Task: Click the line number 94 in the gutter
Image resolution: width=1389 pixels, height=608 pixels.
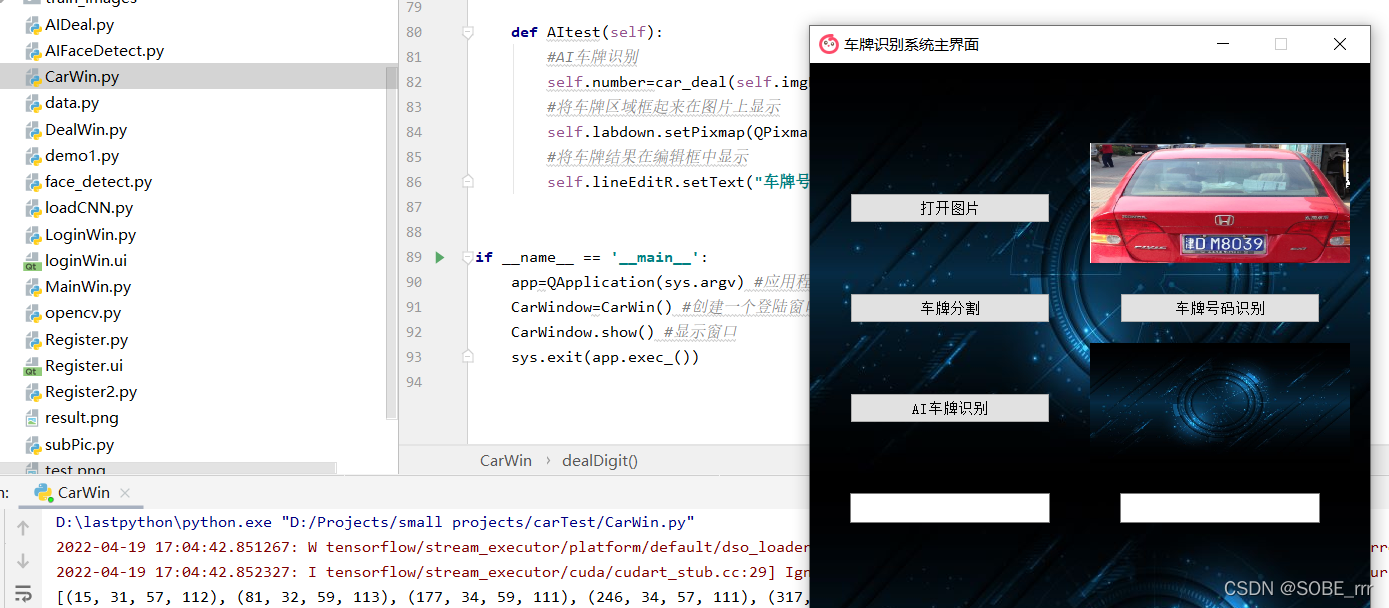Action: coord(413,382)
